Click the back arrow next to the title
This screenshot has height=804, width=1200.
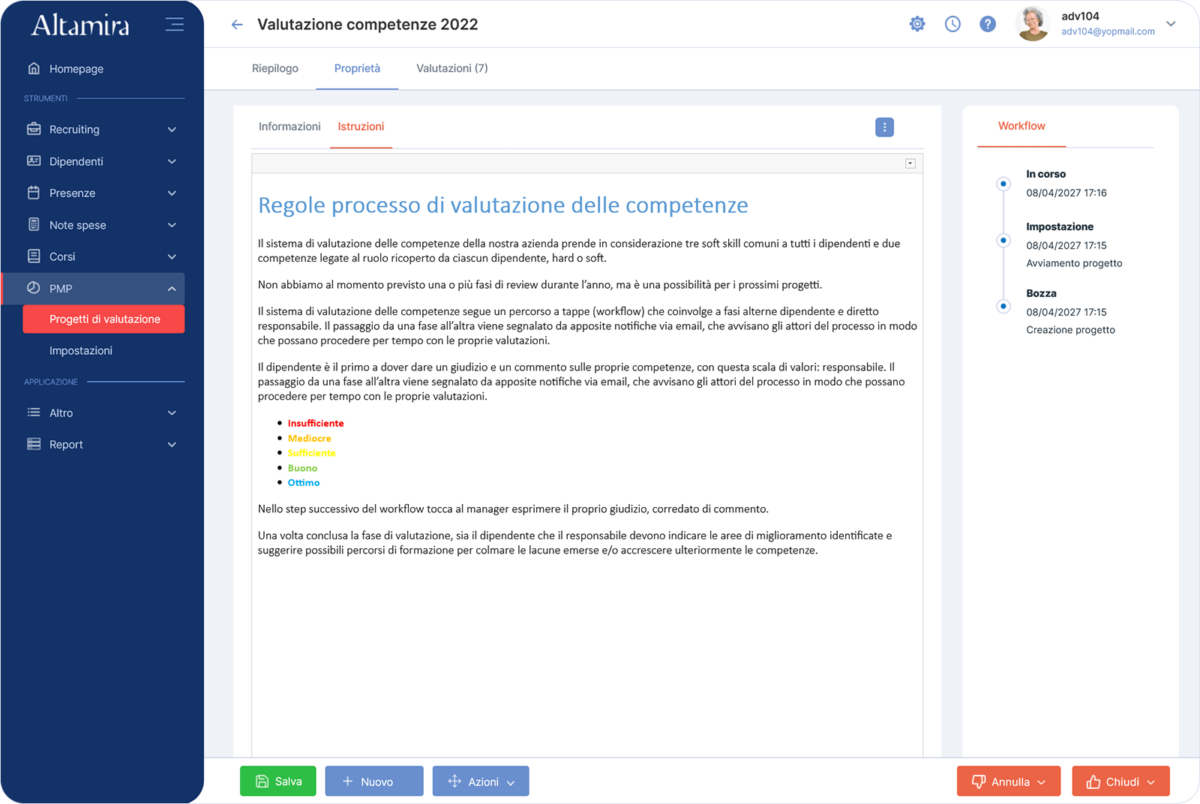click(237, 24)
